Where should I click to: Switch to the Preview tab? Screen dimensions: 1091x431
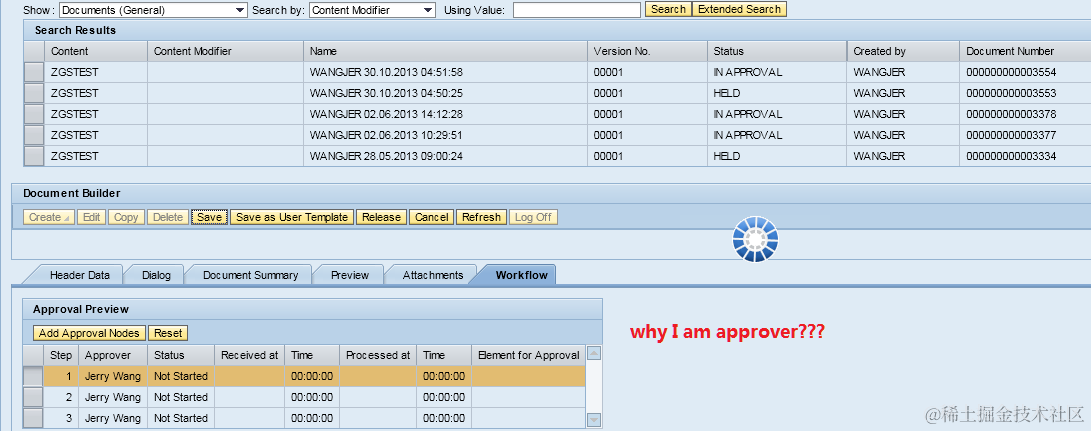(350, 275)
